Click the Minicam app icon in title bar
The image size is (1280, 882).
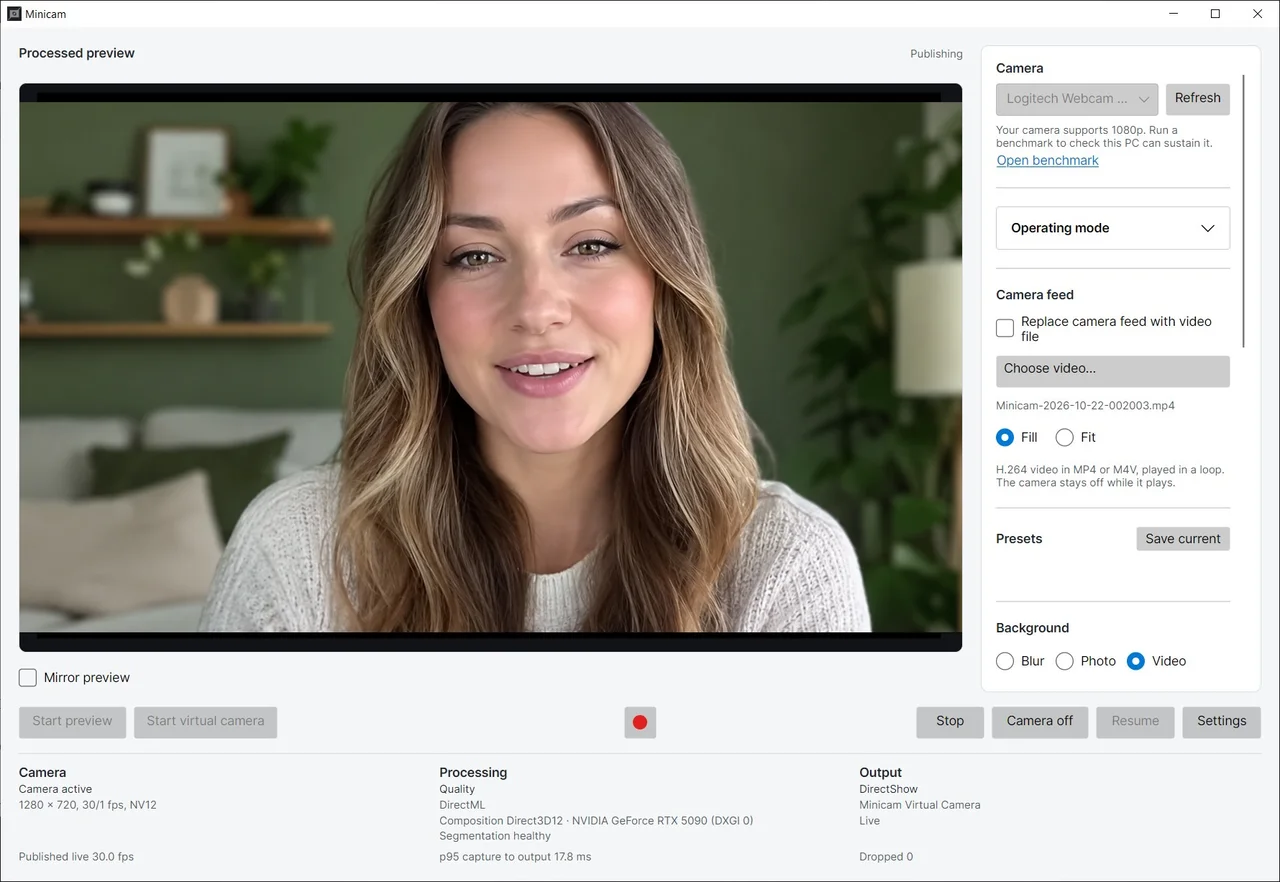point(14,14)
